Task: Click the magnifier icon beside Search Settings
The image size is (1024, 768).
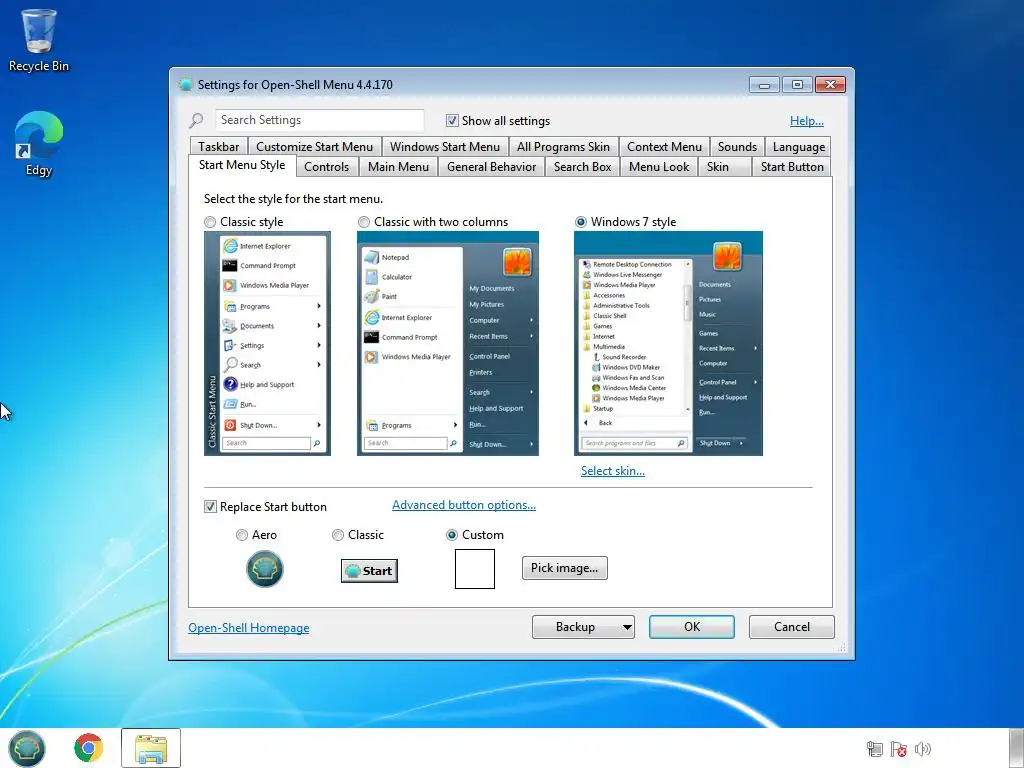Action: tap(196, 120)
